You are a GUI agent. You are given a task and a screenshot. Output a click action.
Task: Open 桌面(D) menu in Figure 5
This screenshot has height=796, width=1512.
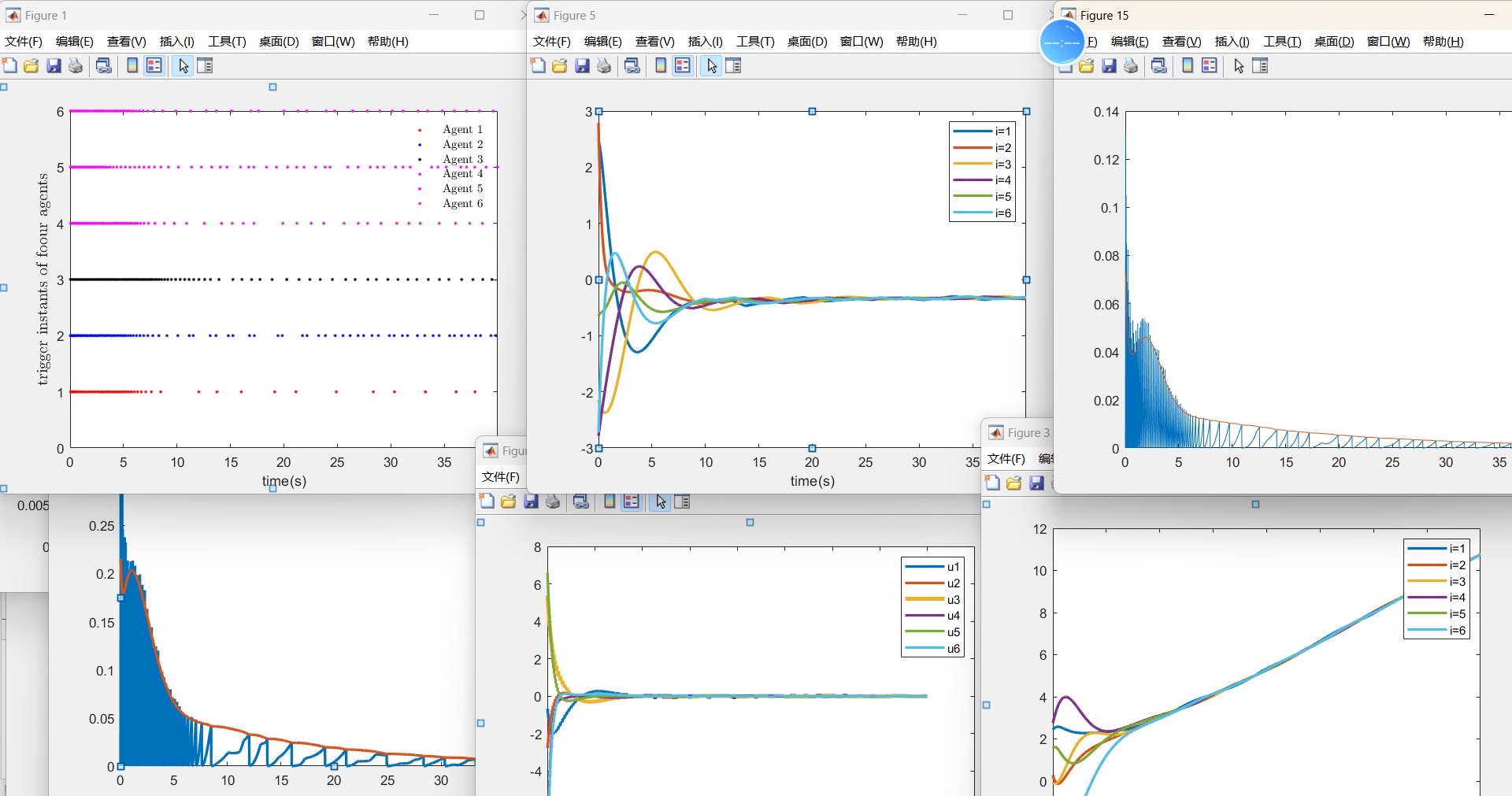807,41
